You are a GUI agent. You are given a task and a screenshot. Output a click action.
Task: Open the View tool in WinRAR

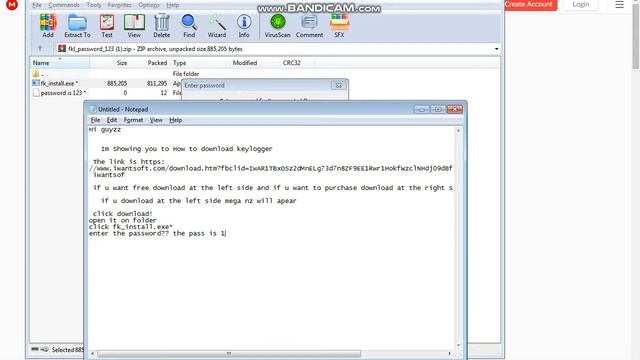point(134,26)
